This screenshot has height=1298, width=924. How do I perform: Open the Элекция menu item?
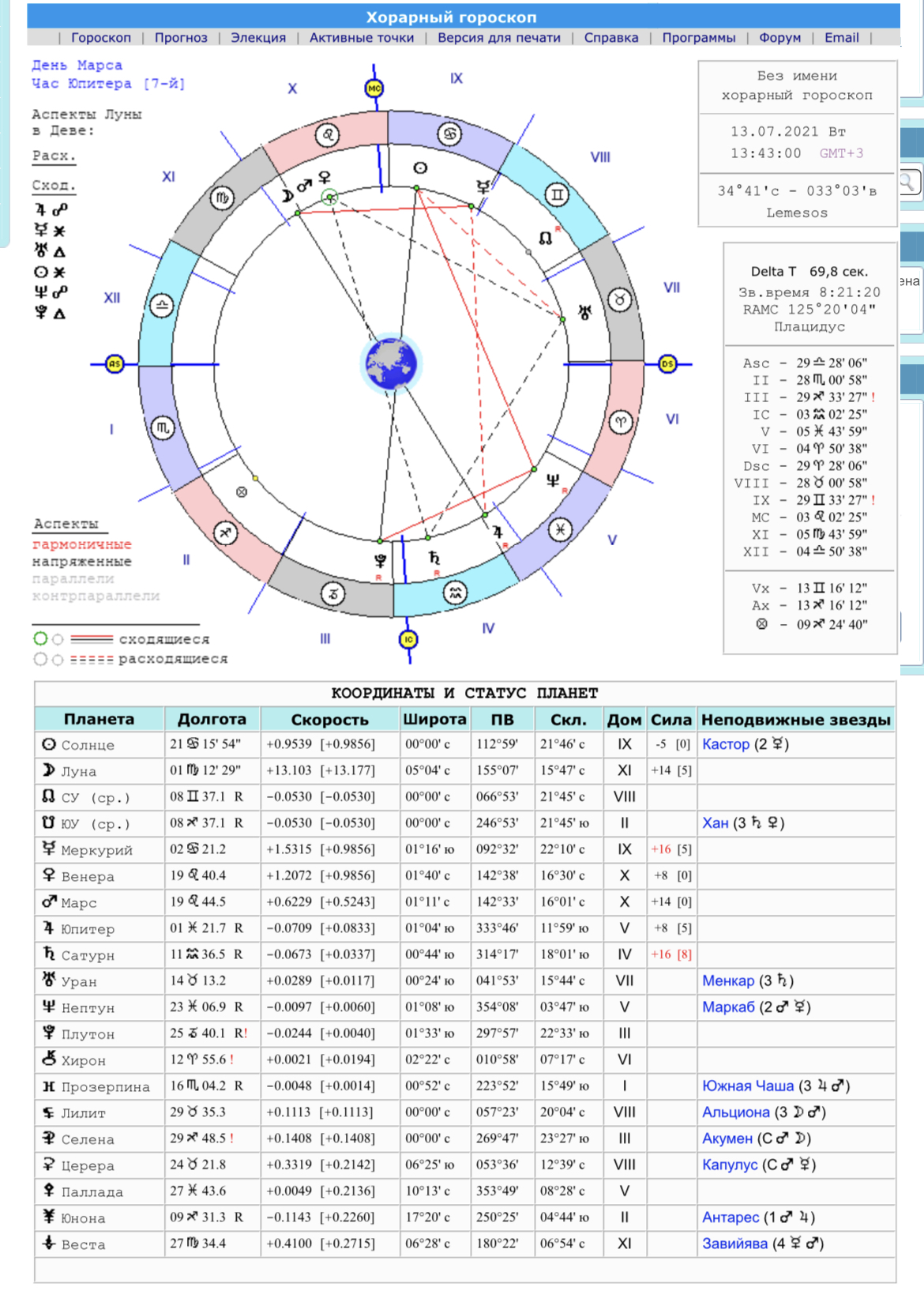[258, 37]
